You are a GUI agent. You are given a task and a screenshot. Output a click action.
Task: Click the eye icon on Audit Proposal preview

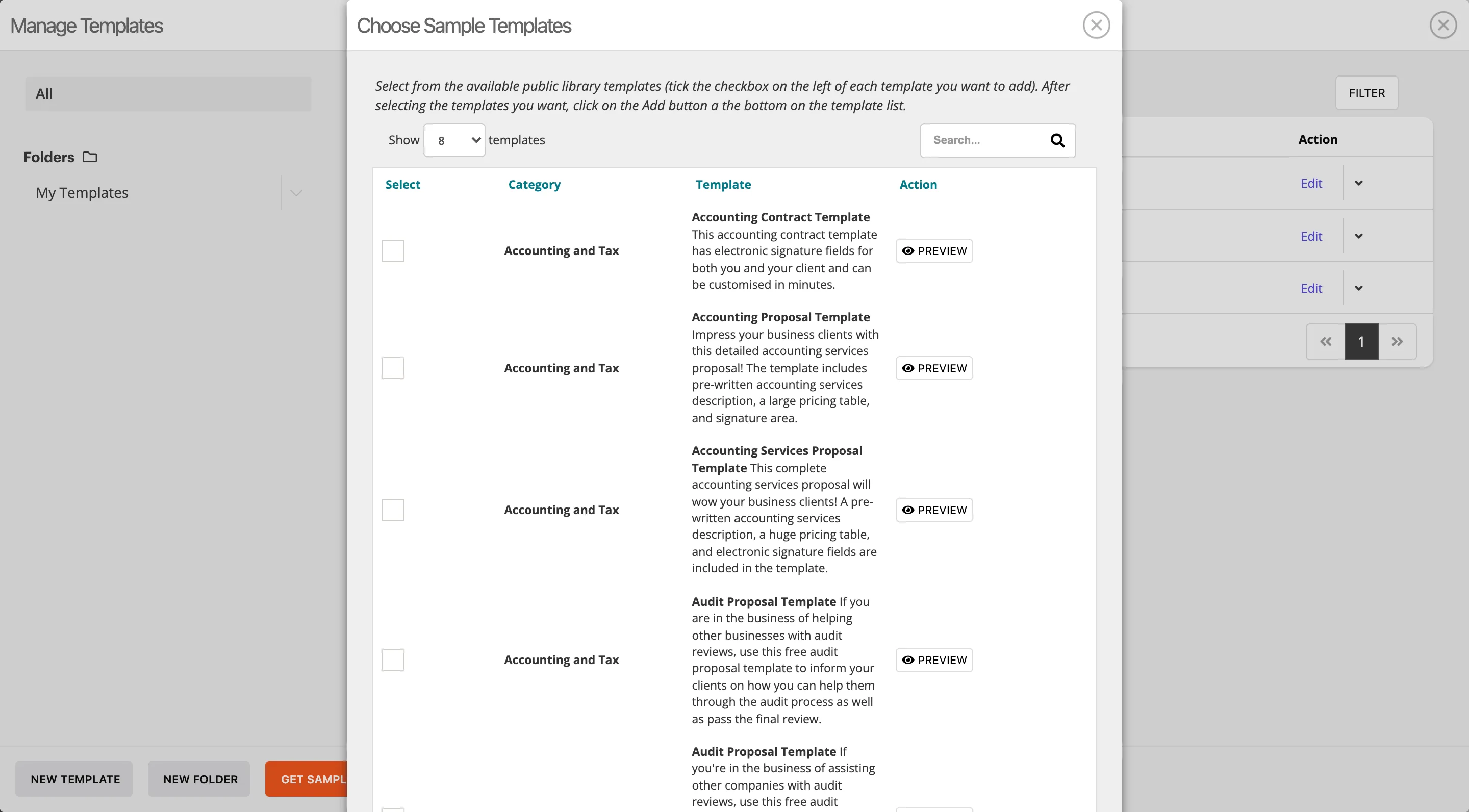point(908,660)
